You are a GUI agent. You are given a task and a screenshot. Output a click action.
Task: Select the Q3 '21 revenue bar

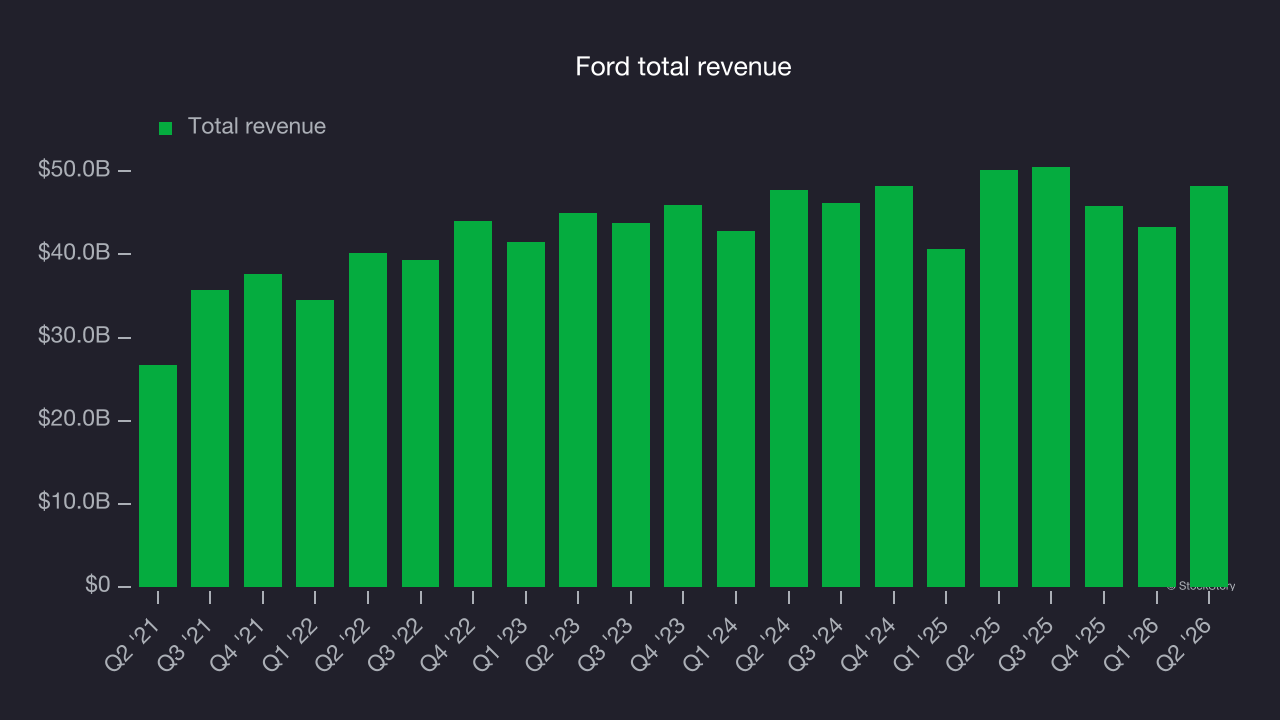coord(210,438)
